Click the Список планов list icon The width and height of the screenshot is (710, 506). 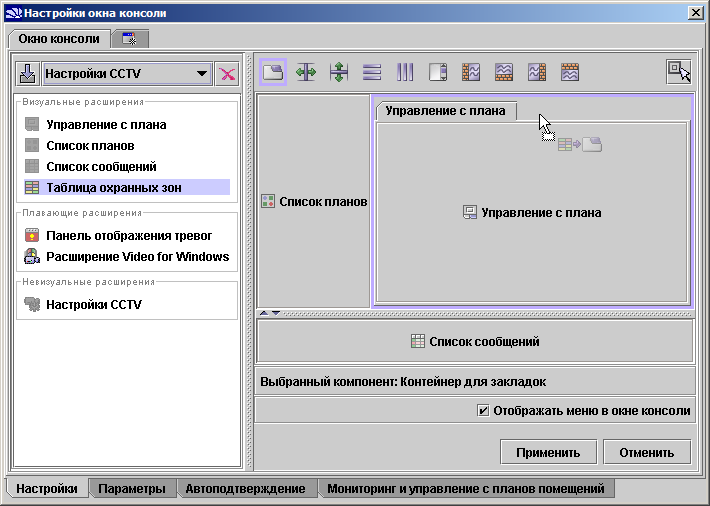pos(32,145)
